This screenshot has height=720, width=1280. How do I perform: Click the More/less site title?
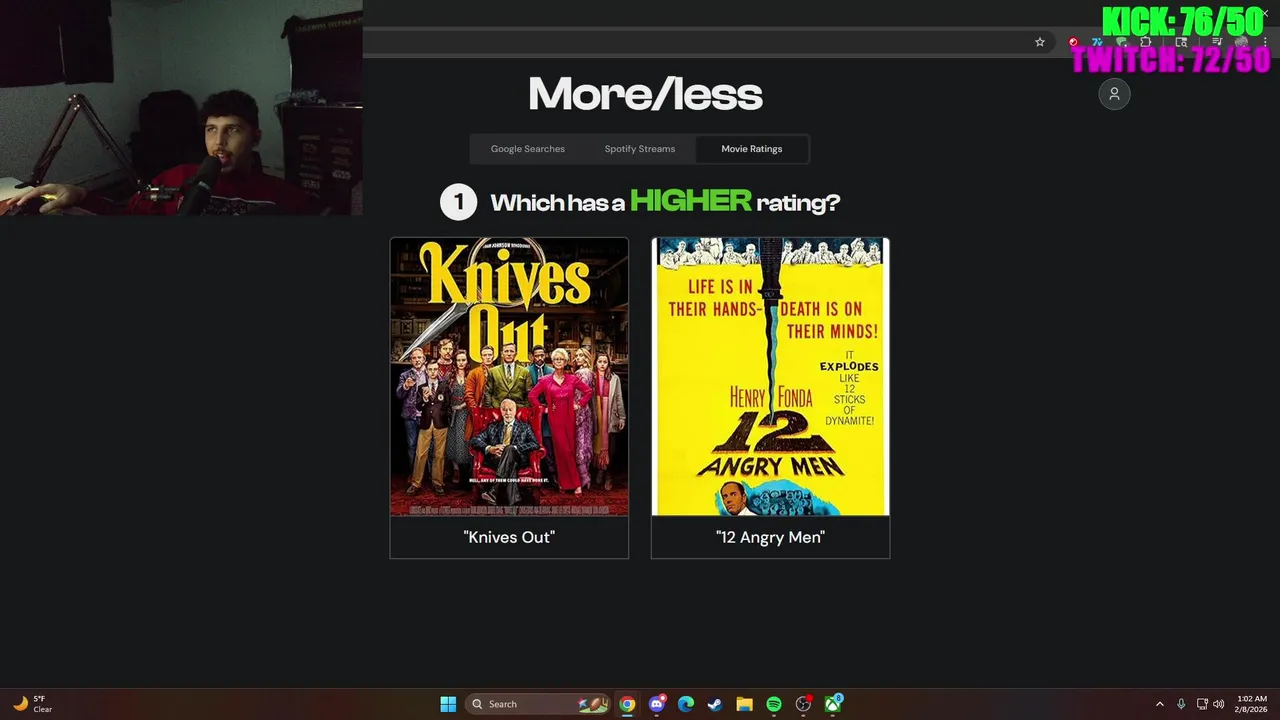pyautogui.click(x=645, y=95)
